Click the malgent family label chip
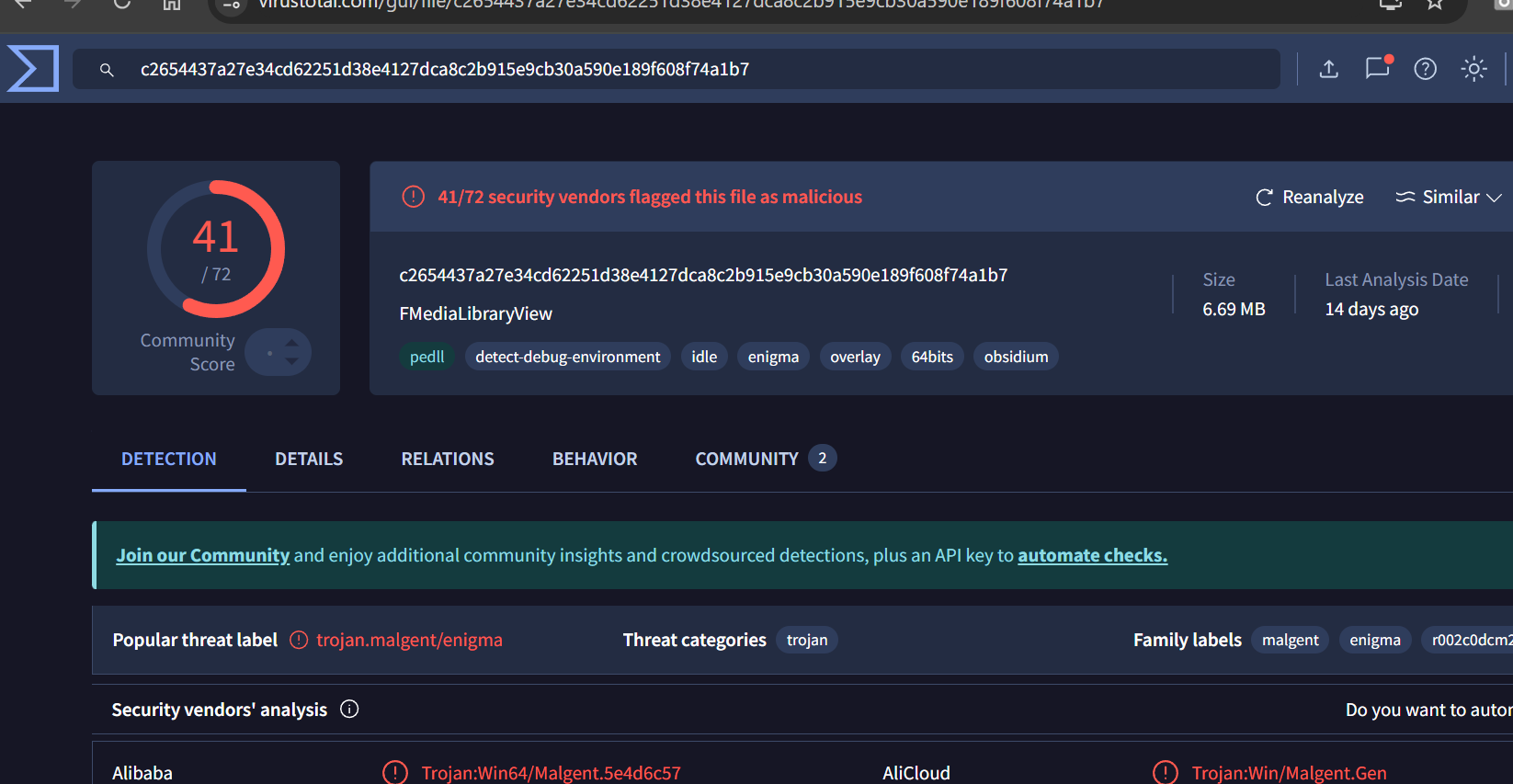Image resolution: width=1513 pixels, height=784 pixels. pyautogui.click(x=1291, y=640)
